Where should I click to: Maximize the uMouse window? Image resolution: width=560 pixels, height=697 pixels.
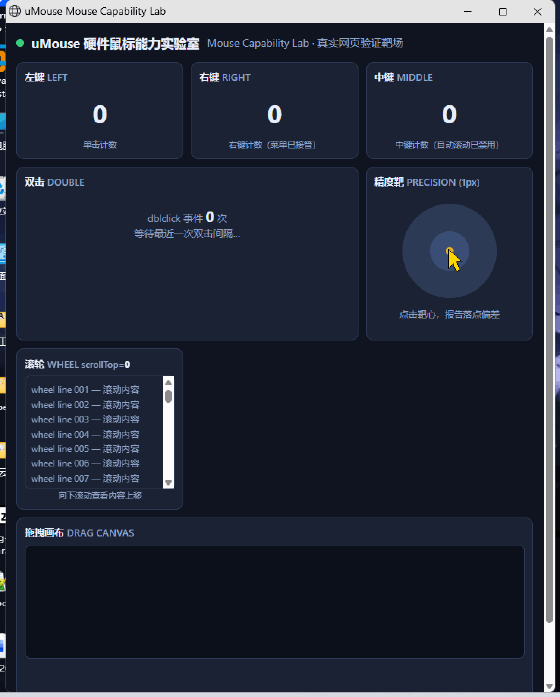(x=503, y=12)
